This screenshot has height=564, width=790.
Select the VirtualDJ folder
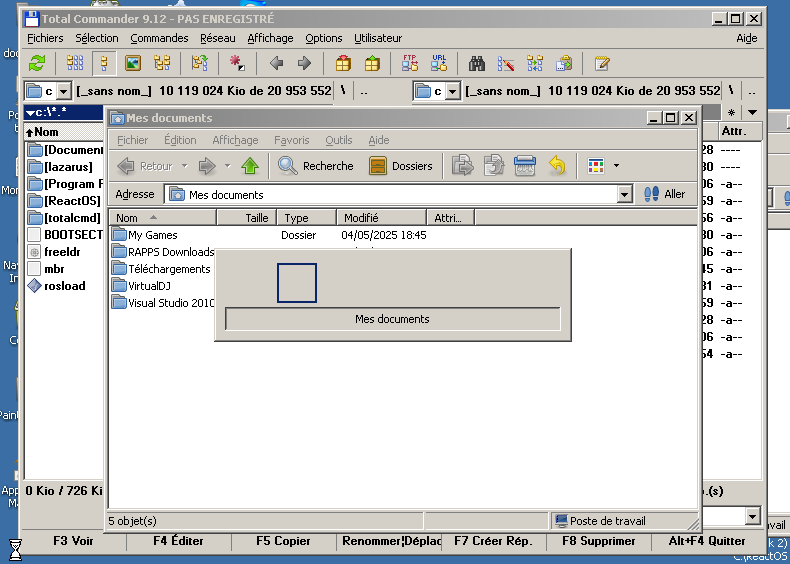[142, 286]
